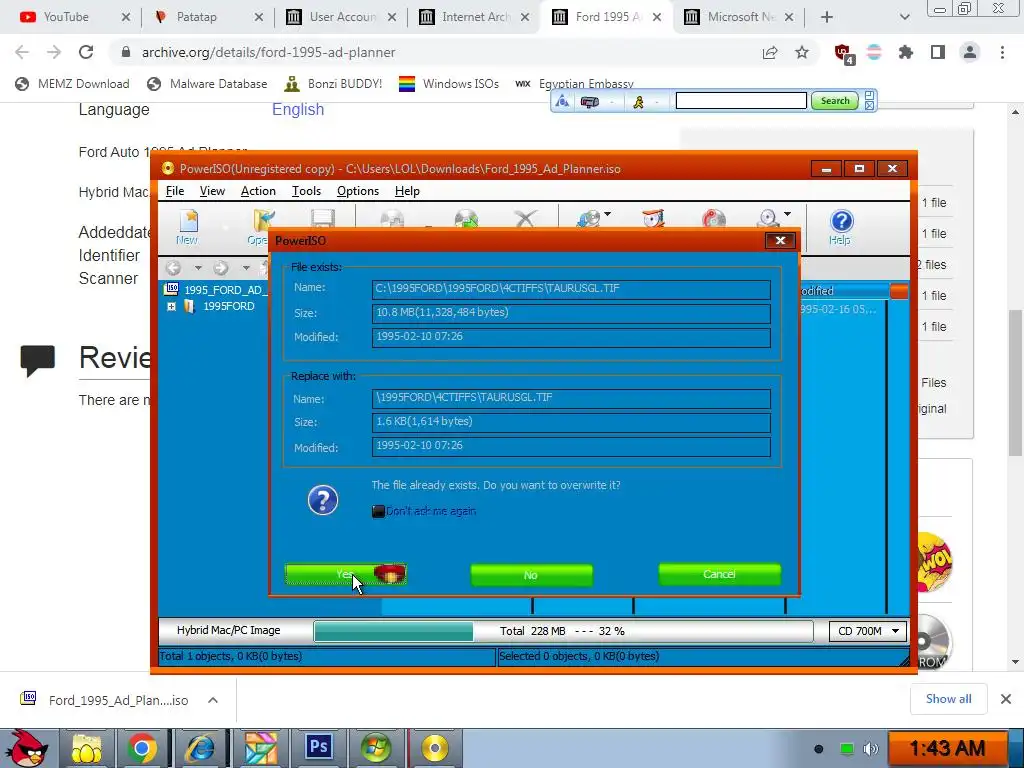Open the Tools menu in PowerISO
The image size is (1024, 768).
tap(306, 191)
